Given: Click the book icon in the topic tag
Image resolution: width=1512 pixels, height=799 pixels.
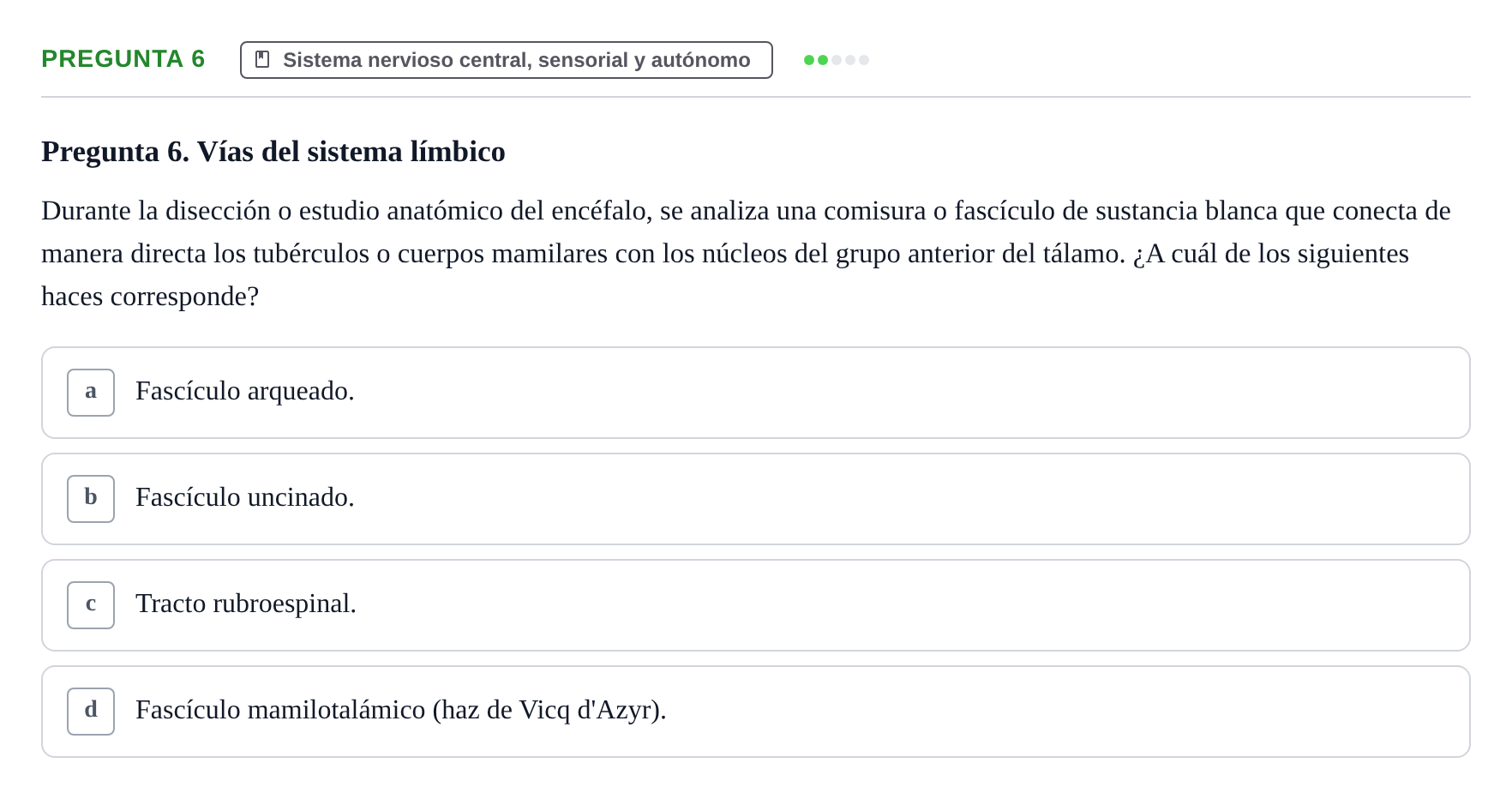Looking at the screenshot, I should tap(262, 59).
